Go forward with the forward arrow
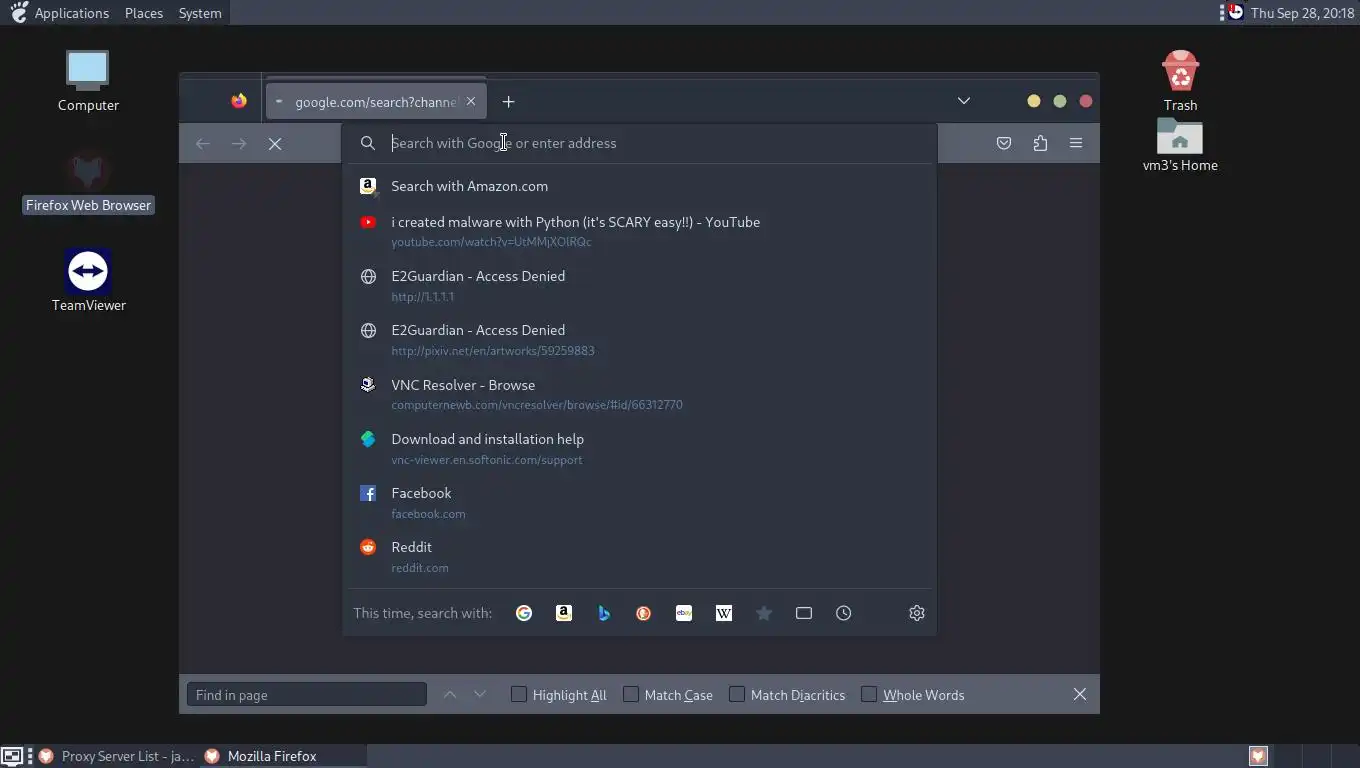The height and width of the screenshot is (768, 1360). click(239, 143)
